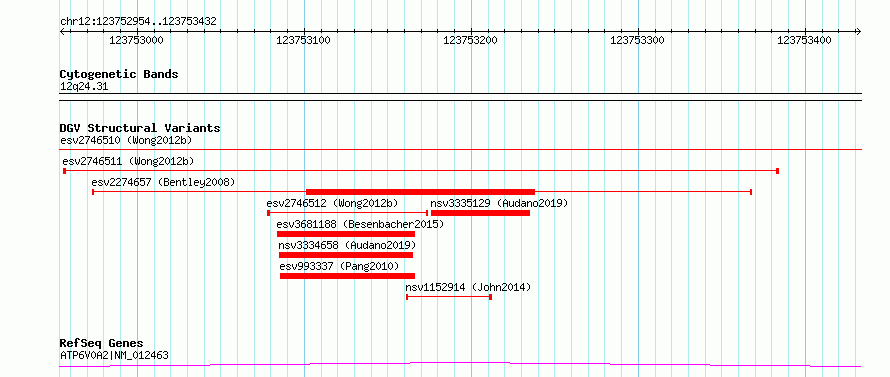890x377 pixels.
Task: Select the RefSeq Genes track title
Action: pyautogui.click(x=102, y=344)
